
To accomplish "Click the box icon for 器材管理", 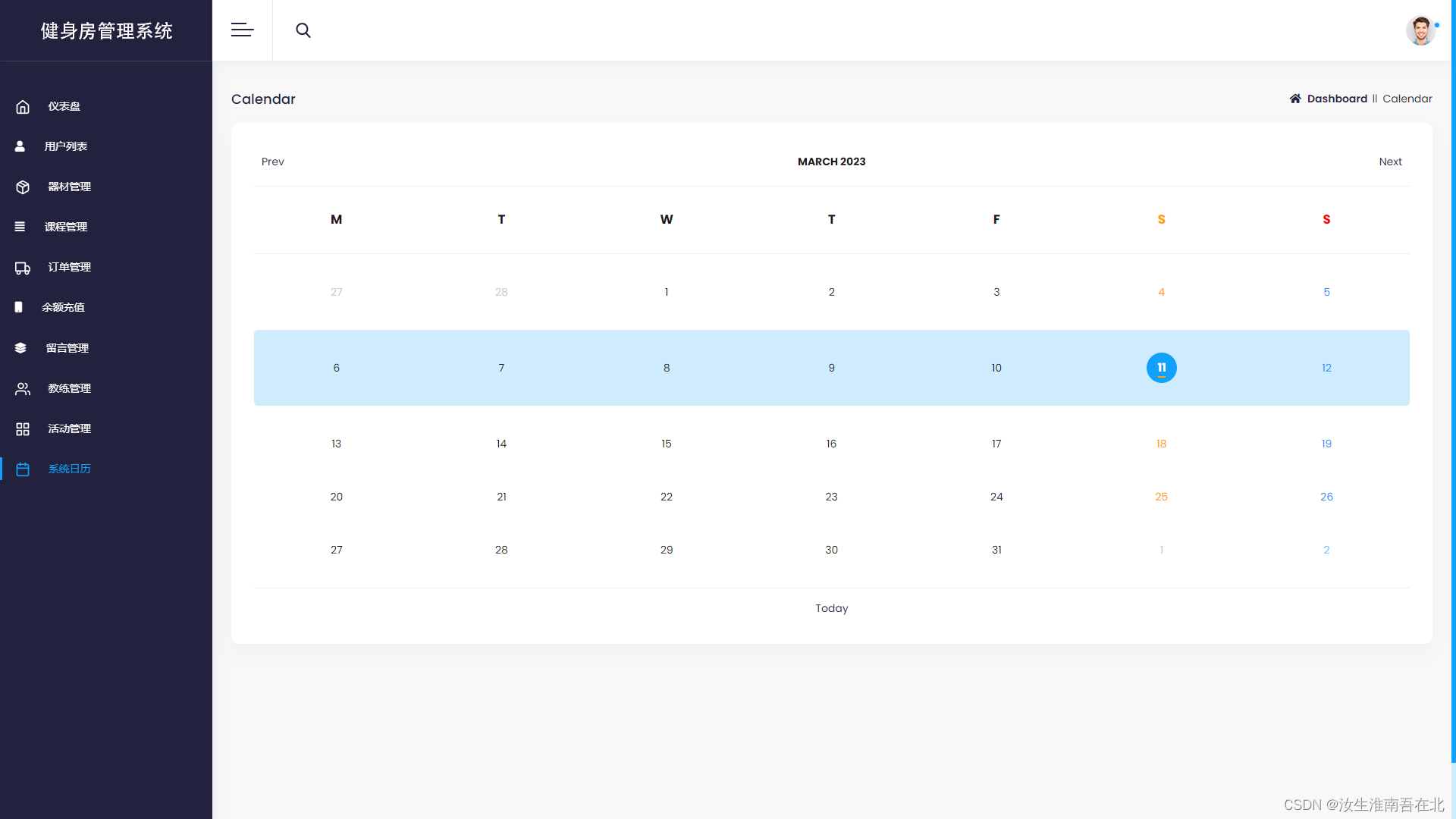I will coord(23,187).
